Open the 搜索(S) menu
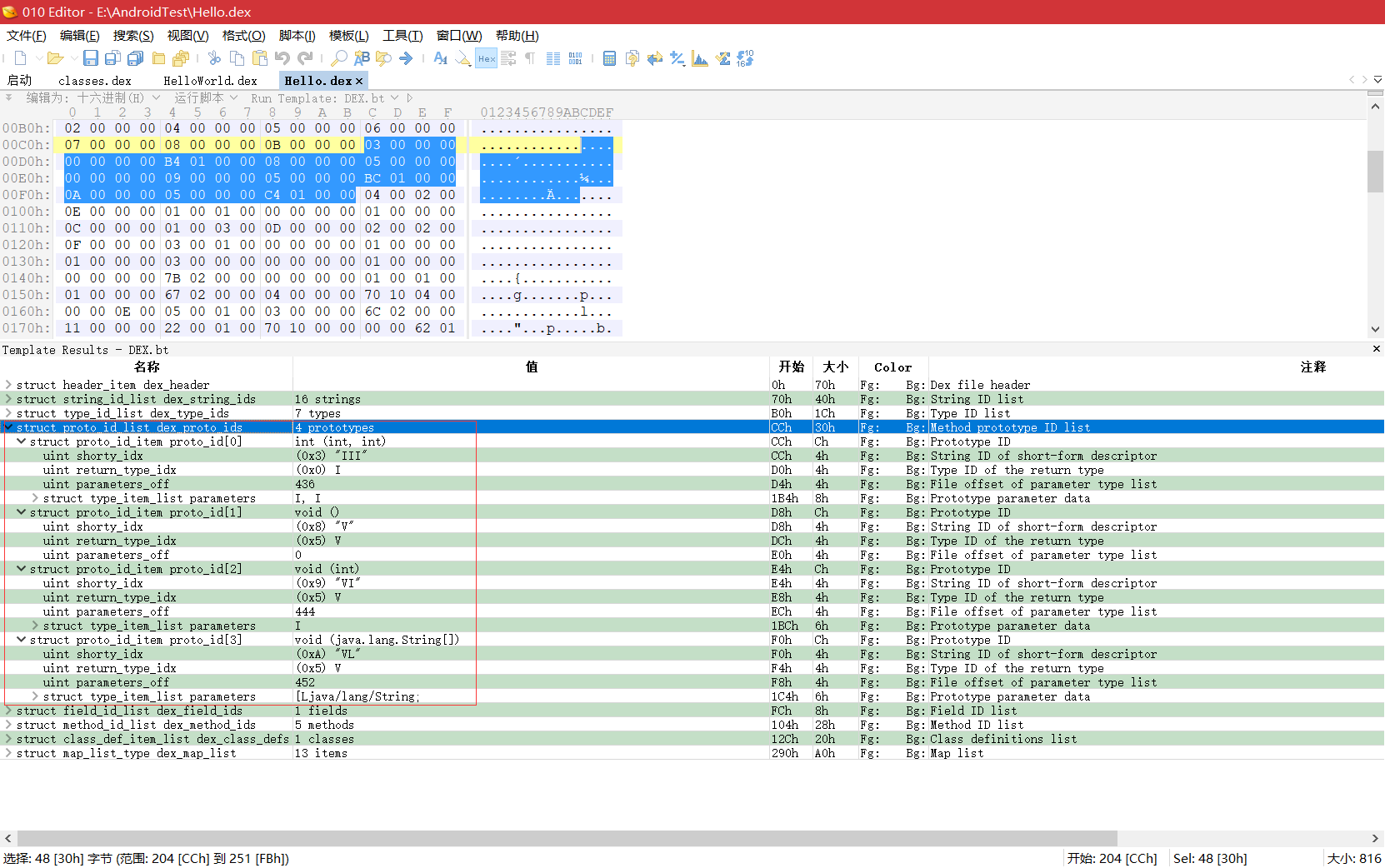This screenshot has width=1385, height=868. click(x=133, y=35)
